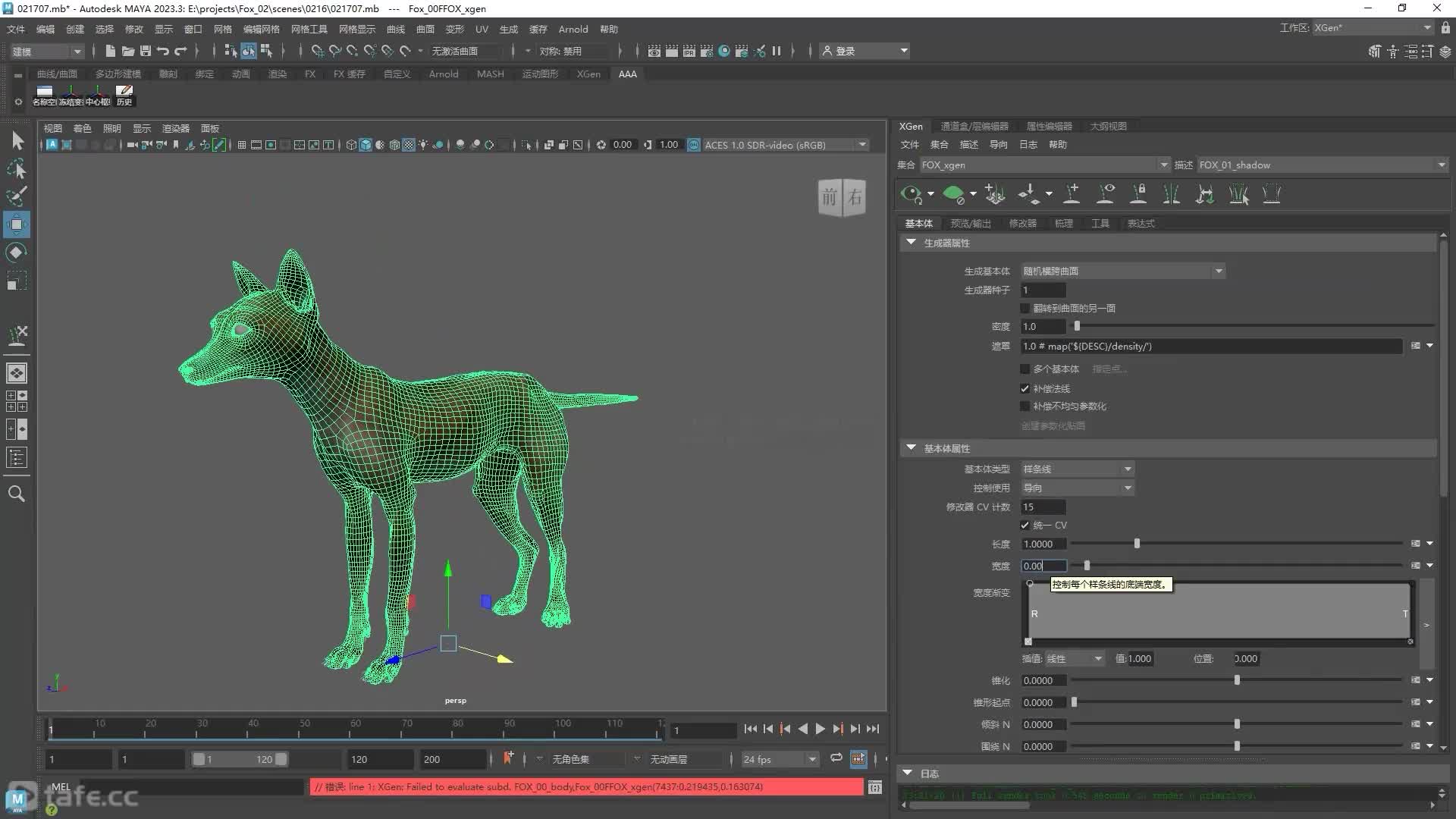
Task: Go to end of playback range
Action: tap(873, 729)
